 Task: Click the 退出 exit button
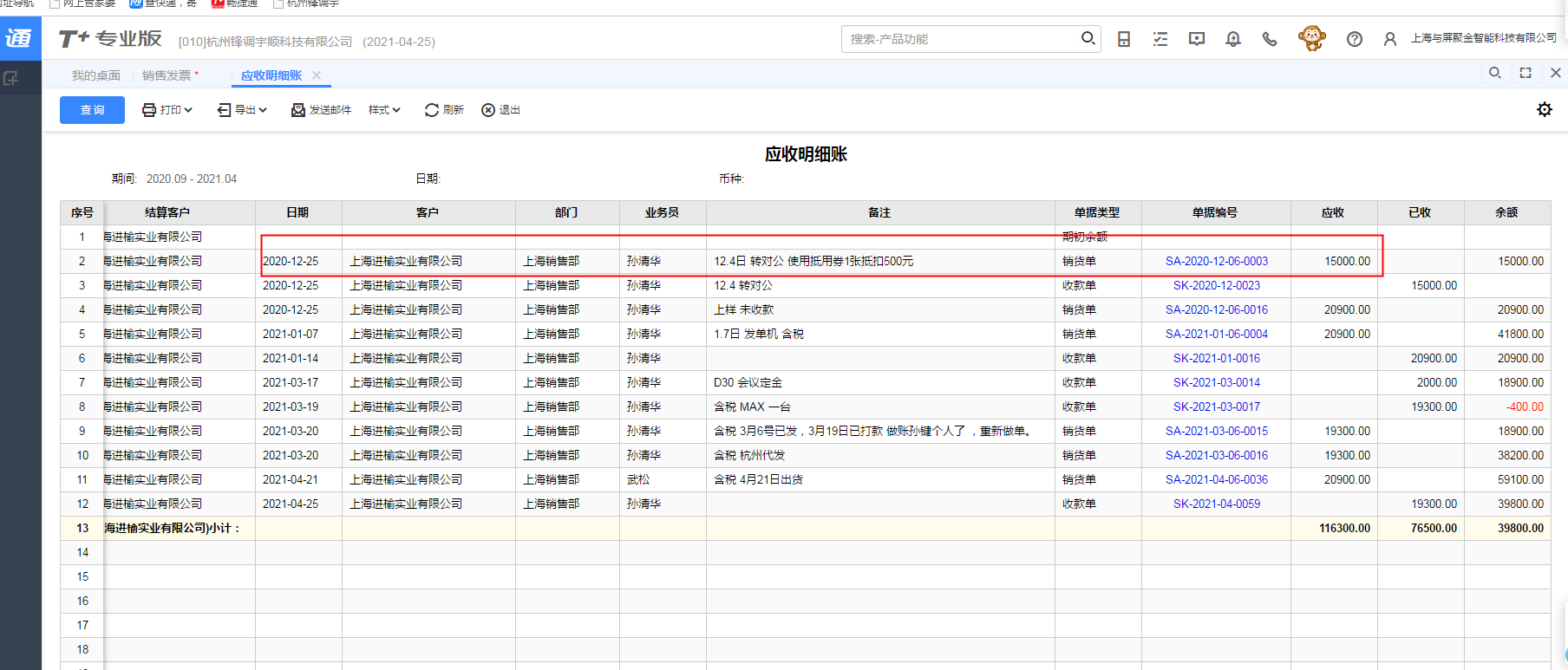pos(500,110)
